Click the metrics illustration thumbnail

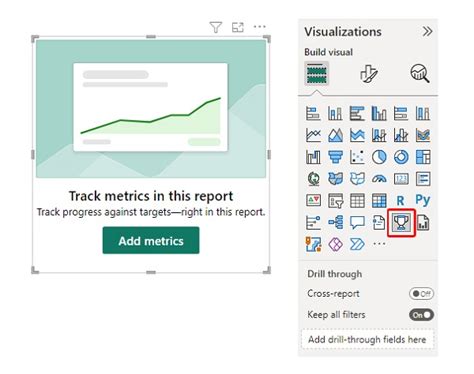(151, 109)
